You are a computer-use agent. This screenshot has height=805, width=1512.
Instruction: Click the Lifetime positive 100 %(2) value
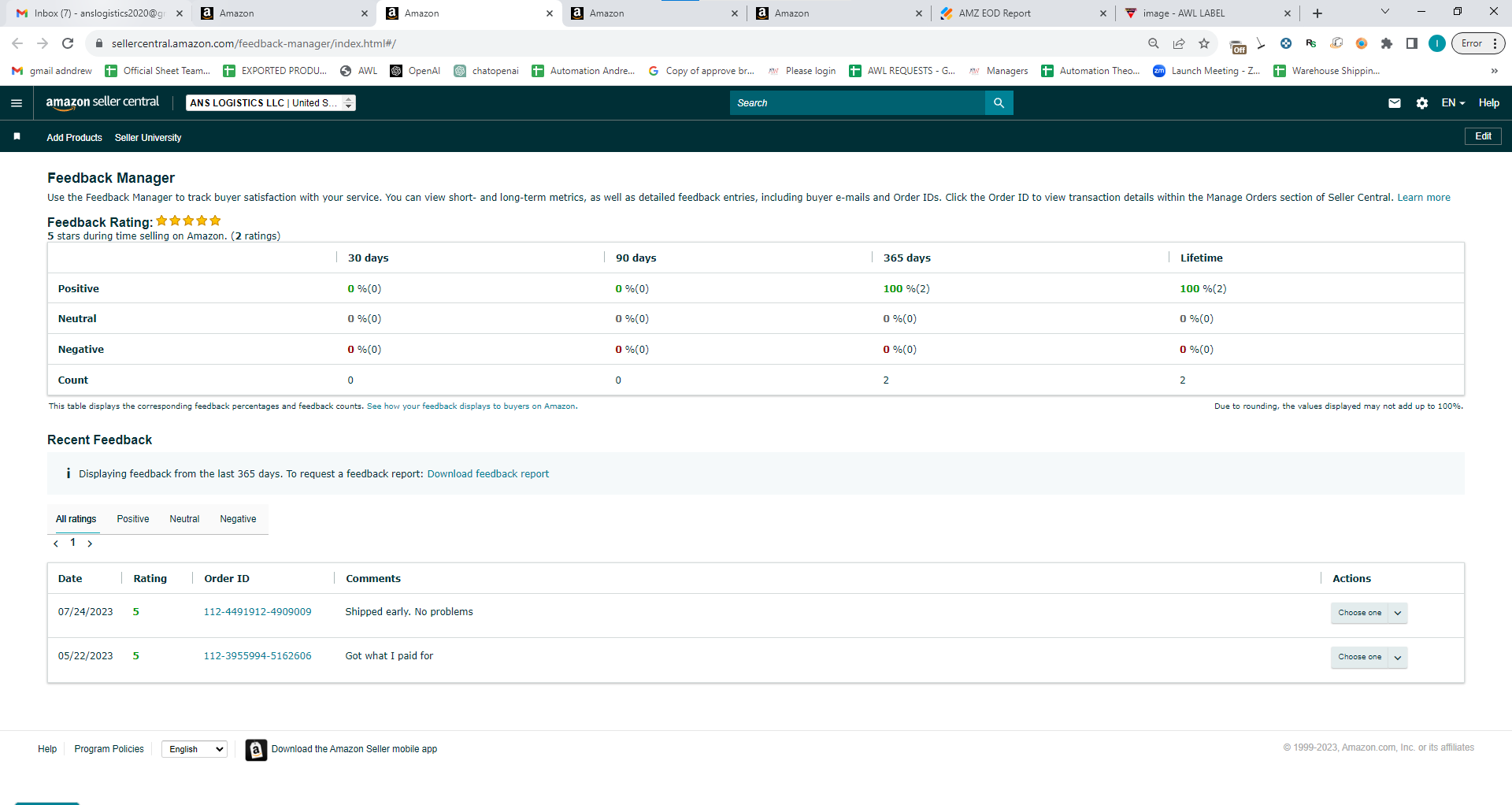pyautogui.click(x=1203, y=289)
